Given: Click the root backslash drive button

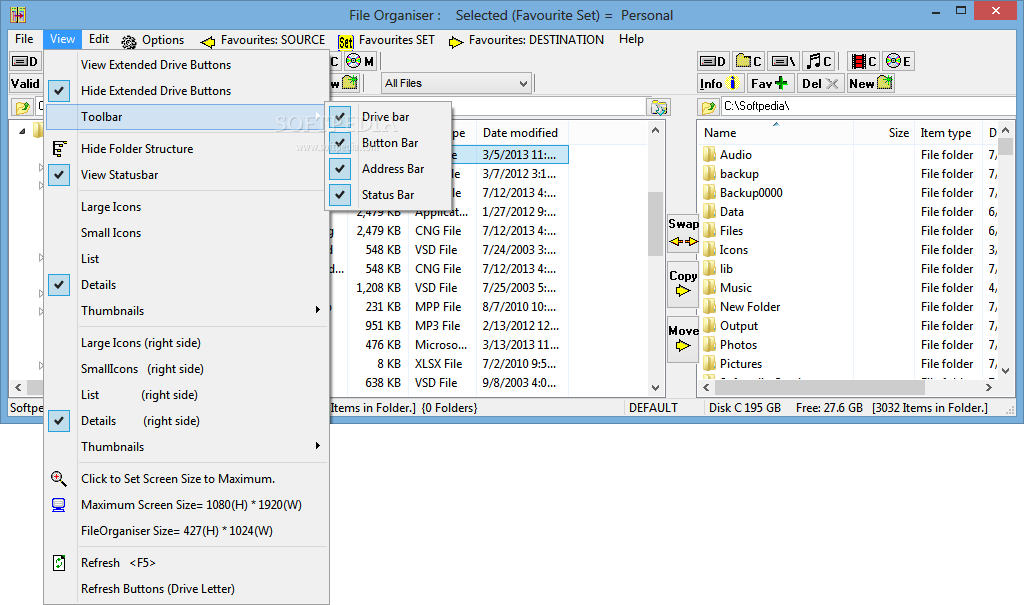Looking at the screenshot, I should pos(783,61).
